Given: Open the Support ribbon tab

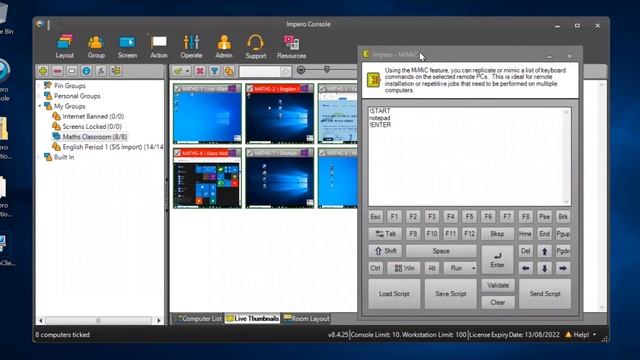Looking at the screenshot, I should 256,47.
